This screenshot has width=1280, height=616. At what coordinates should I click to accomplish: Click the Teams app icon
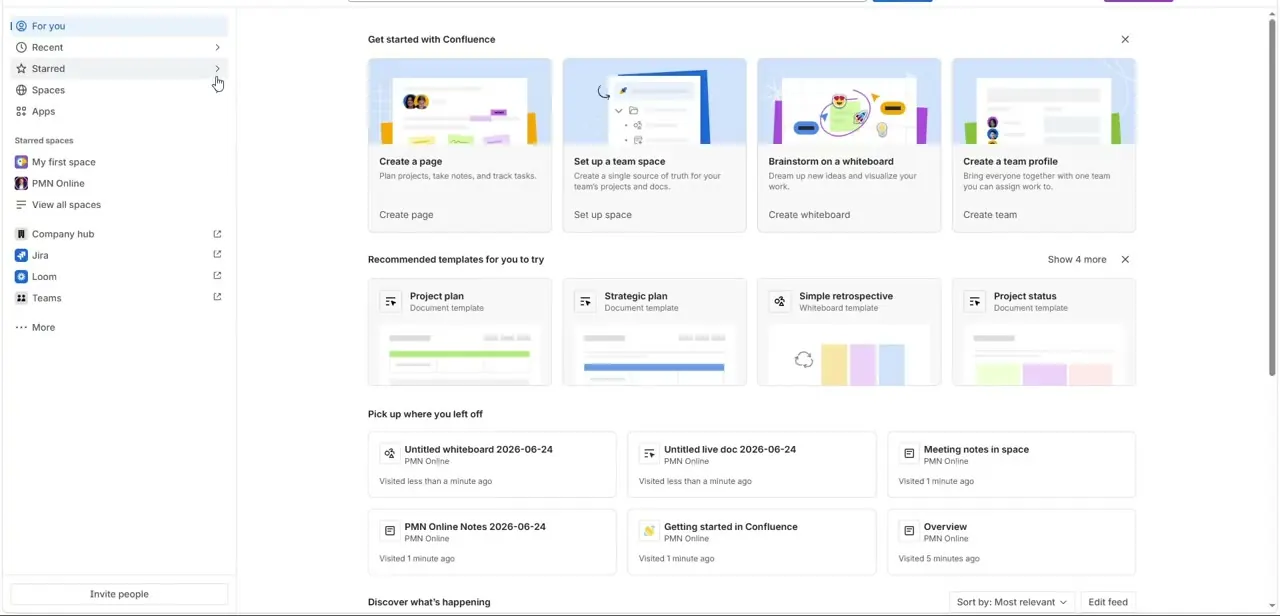click(21, 298)
